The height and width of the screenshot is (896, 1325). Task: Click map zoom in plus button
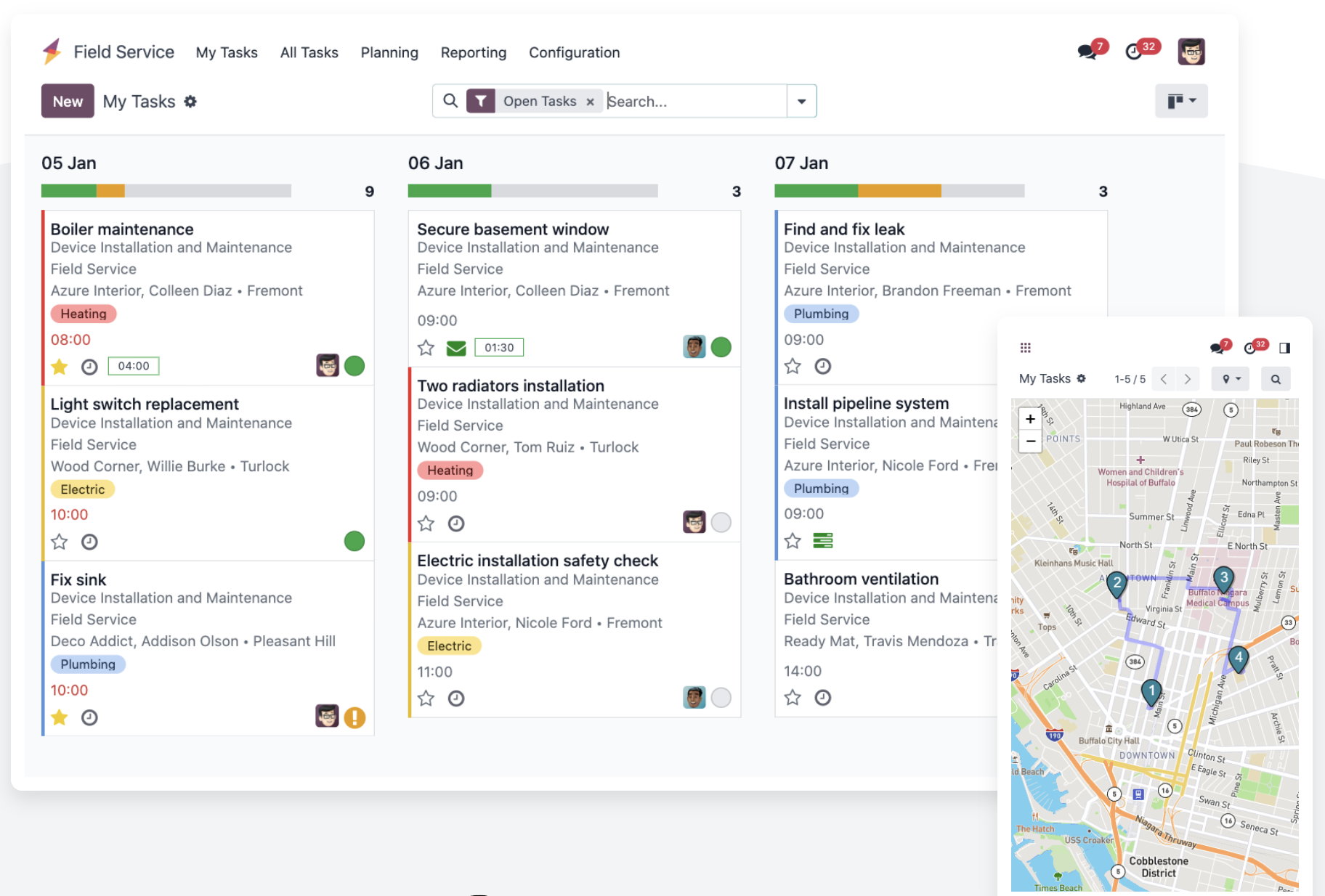(x=1030, y=419)
